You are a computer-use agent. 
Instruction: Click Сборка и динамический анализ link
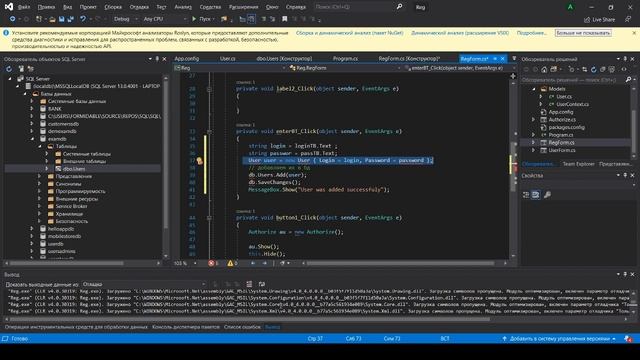point(349,33)
